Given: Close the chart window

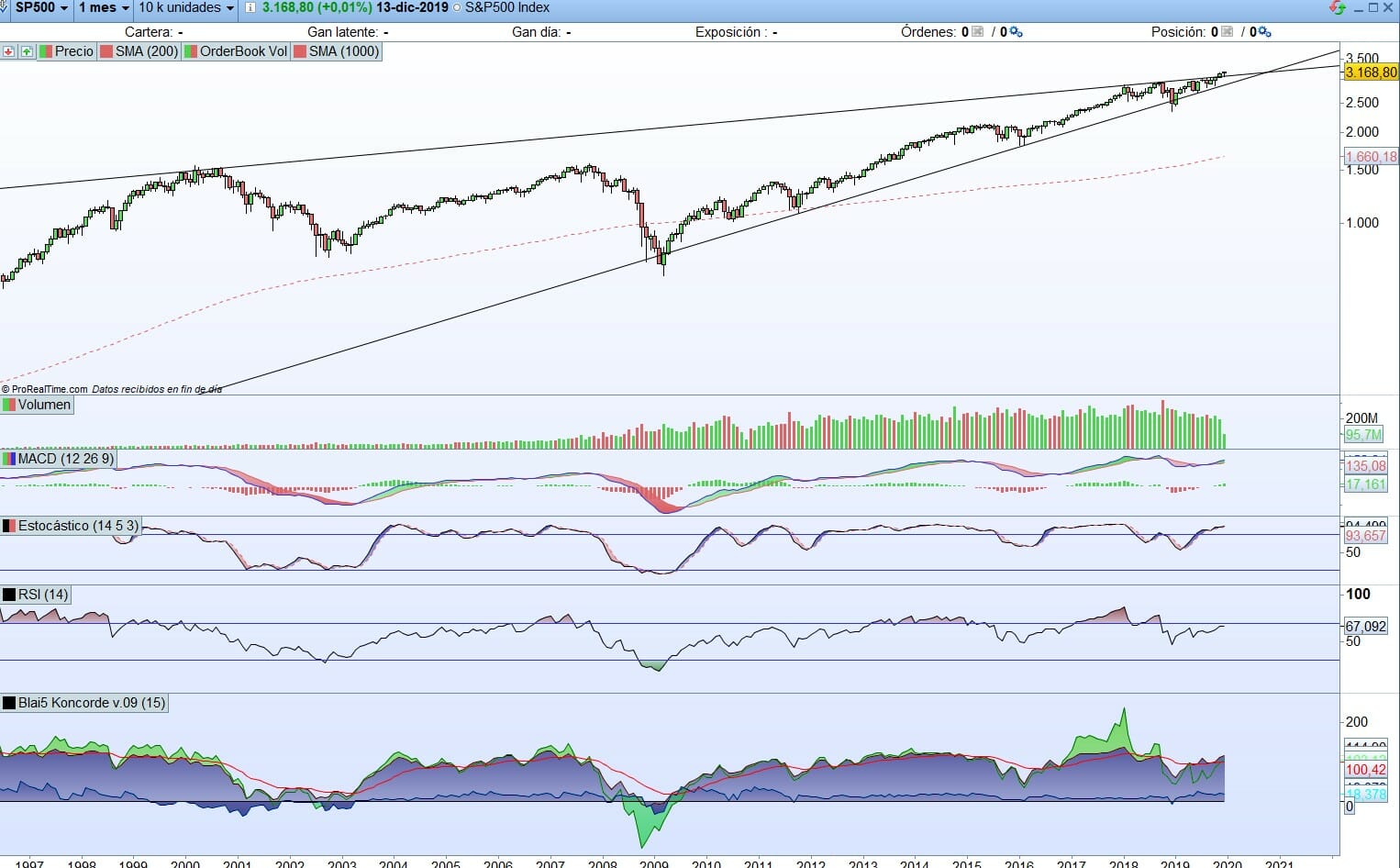Looking at the screenshot, I should tap(1387, 8).
